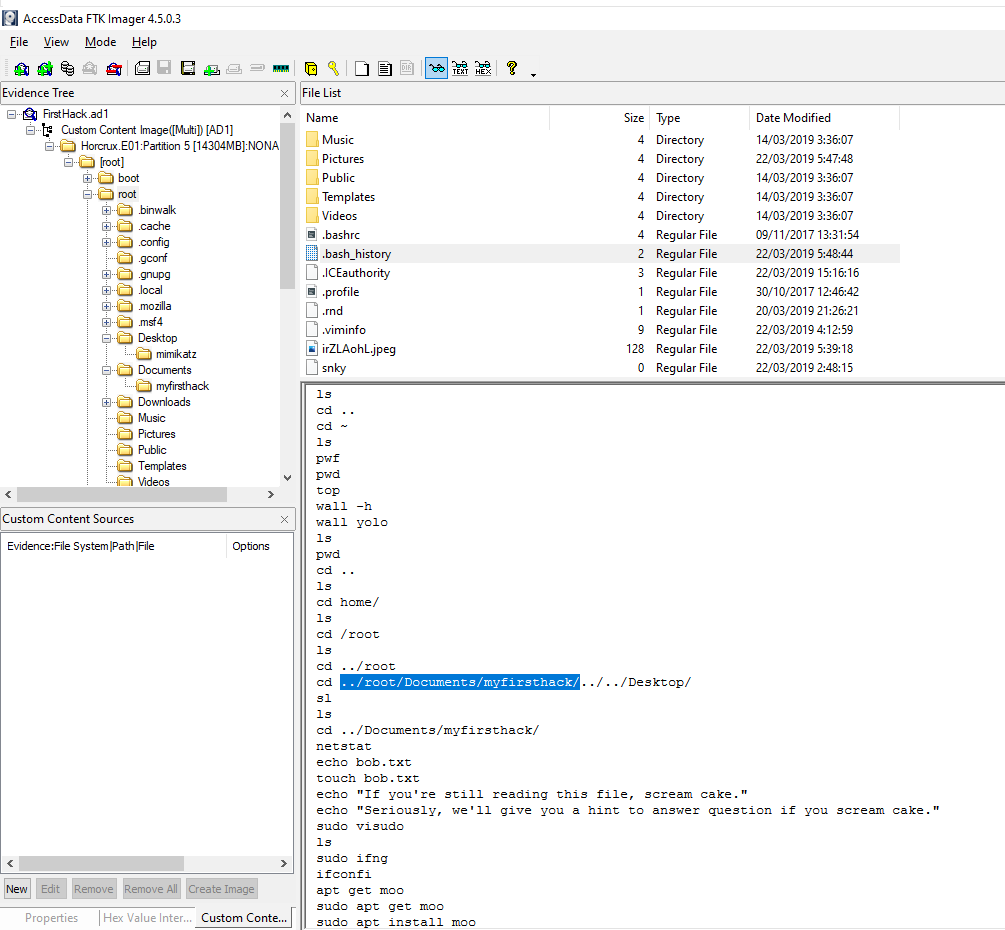
Task: Click the New button in Custom Content Sources
Action: 17,889
